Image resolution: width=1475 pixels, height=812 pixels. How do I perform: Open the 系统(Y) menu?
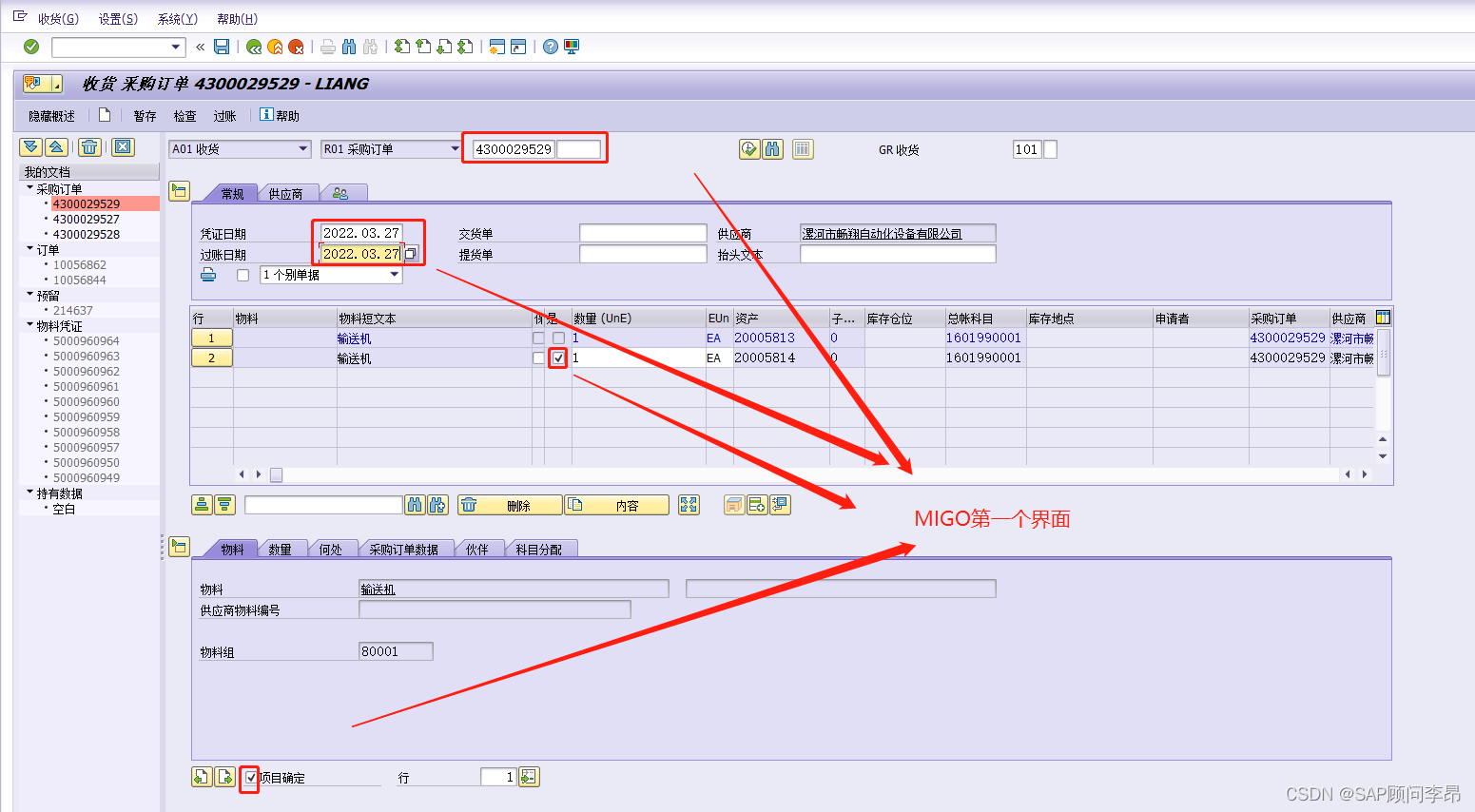[177, 19]
